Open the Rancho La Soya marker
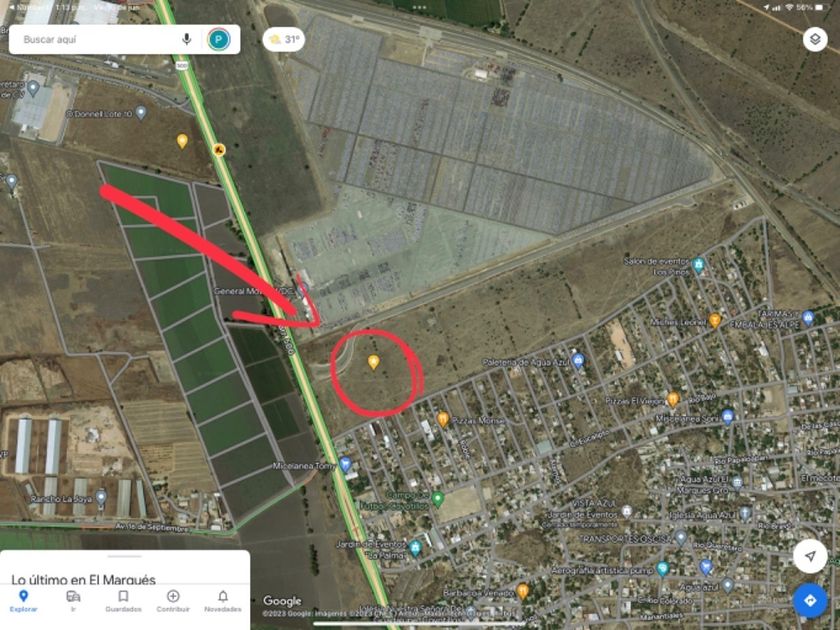Image resolution: width=840 pixels, height=630 pixels. coord(101,498)
